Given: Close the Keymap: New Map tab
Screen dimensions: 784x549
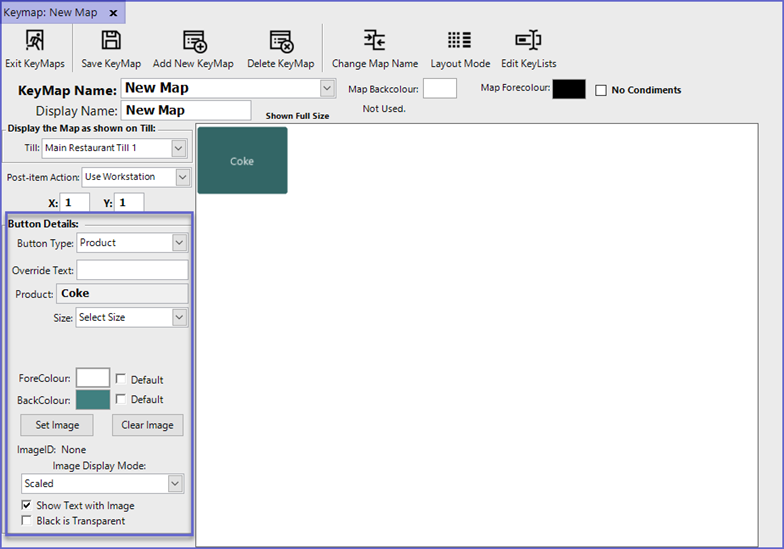Looking at the screenshot, I should point(113,14).
